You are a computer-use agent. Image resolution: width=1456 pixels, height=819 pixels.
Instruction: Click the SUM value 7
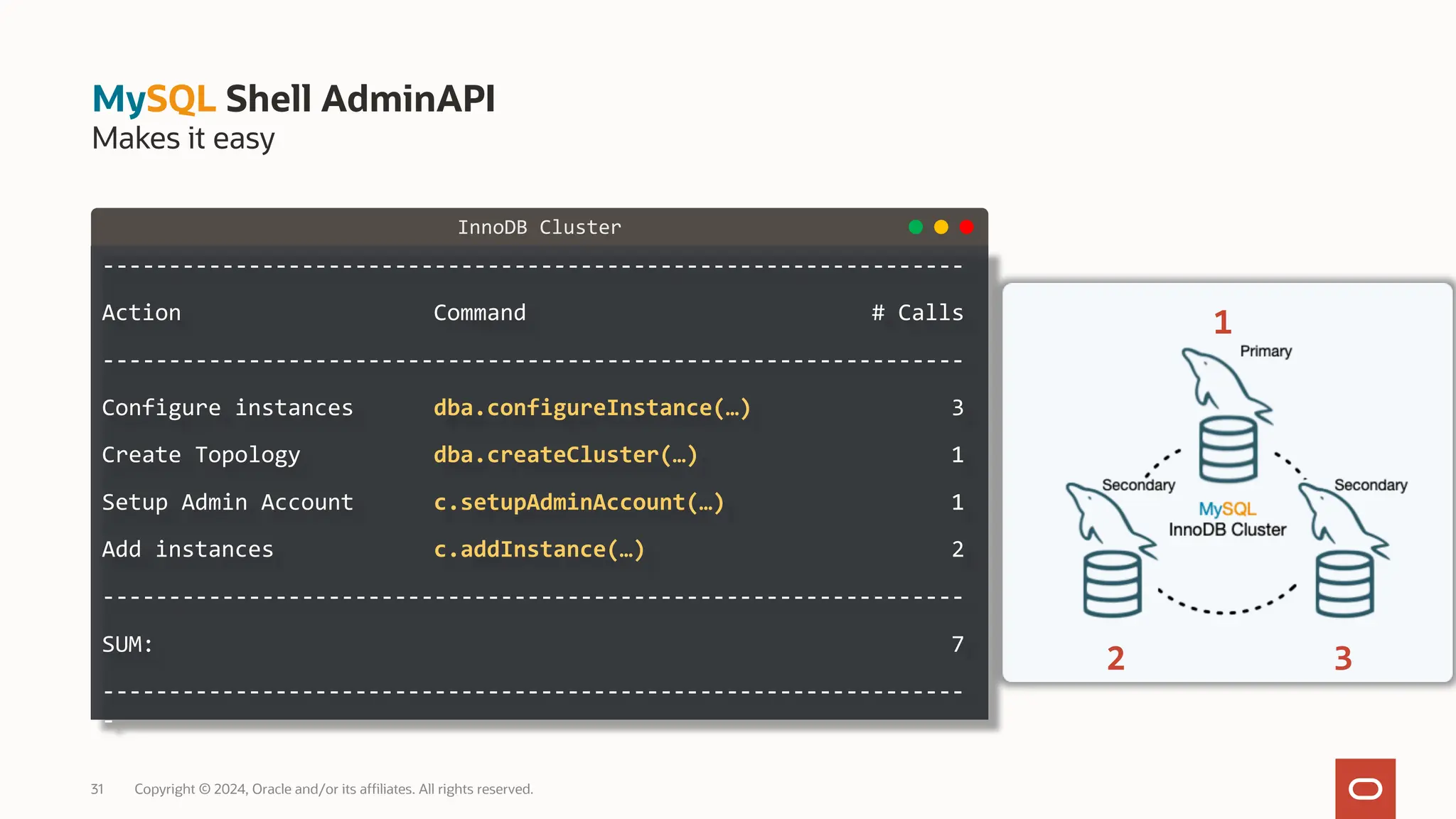pos(957,644)
